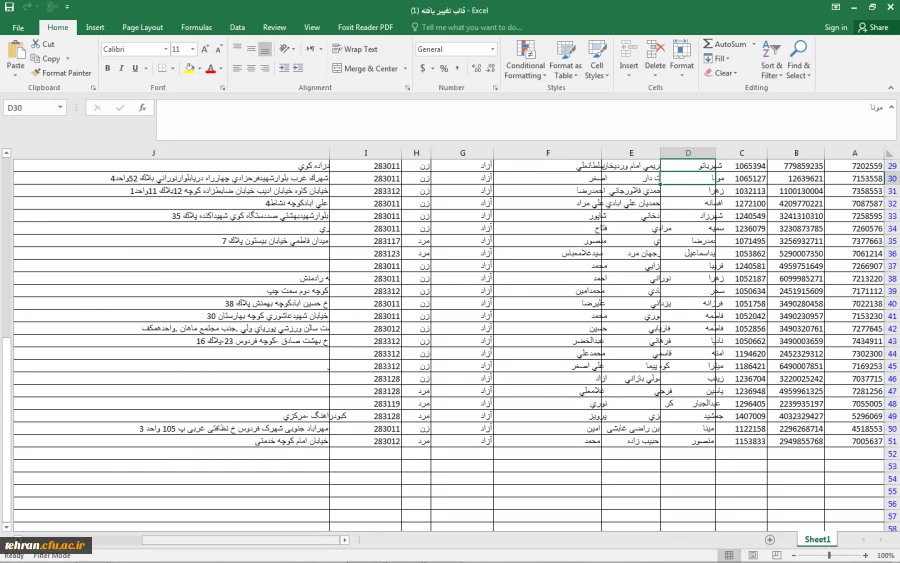
Task: Expand Merge & Center options arrow
Action: (405, 68)
